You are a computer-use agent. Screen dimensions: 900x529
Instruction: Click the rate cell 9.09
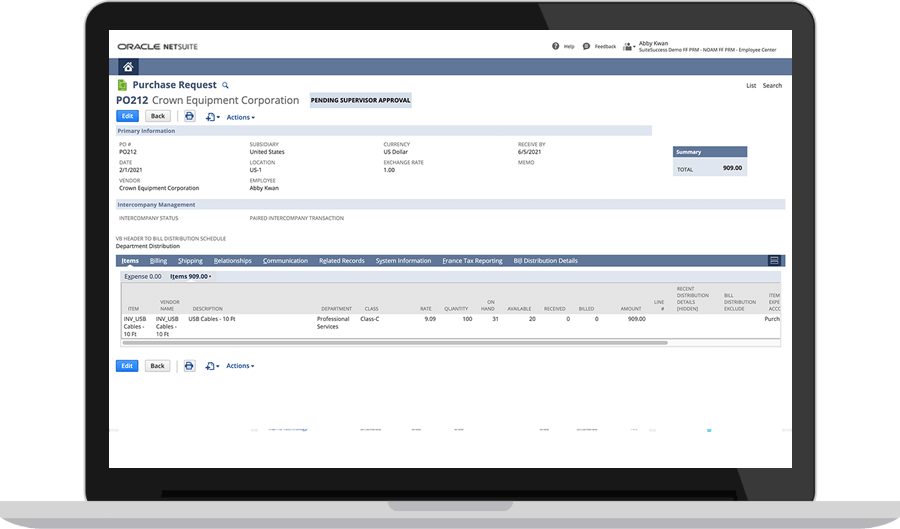pos(430,319)
